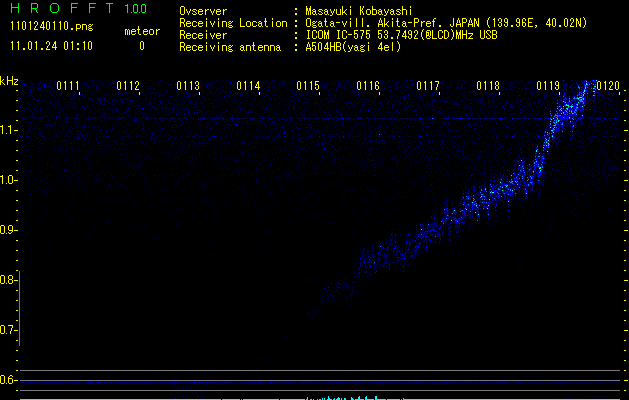Click the 0118 time marker

(488, 86)
